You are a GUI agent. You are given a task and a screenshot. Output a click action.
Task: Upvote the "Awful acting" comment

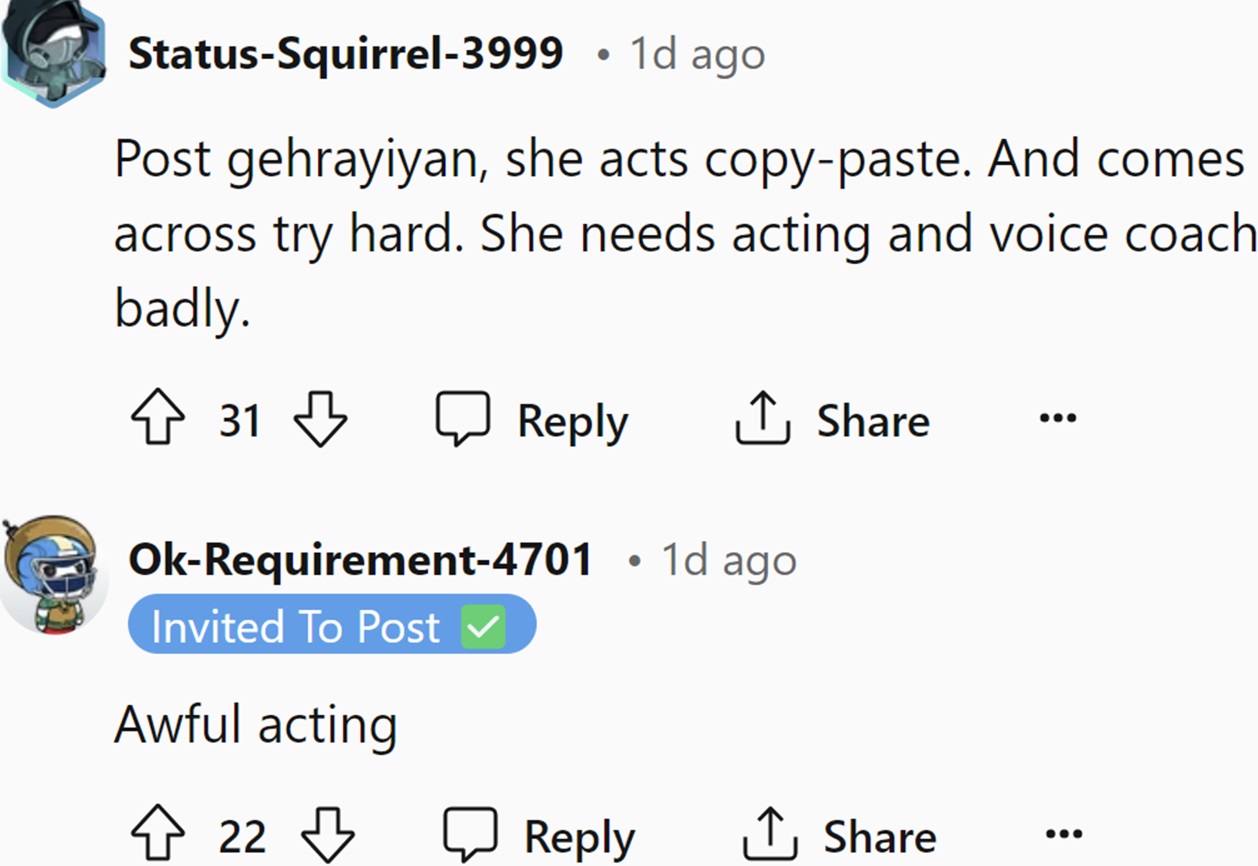(158, 836)
